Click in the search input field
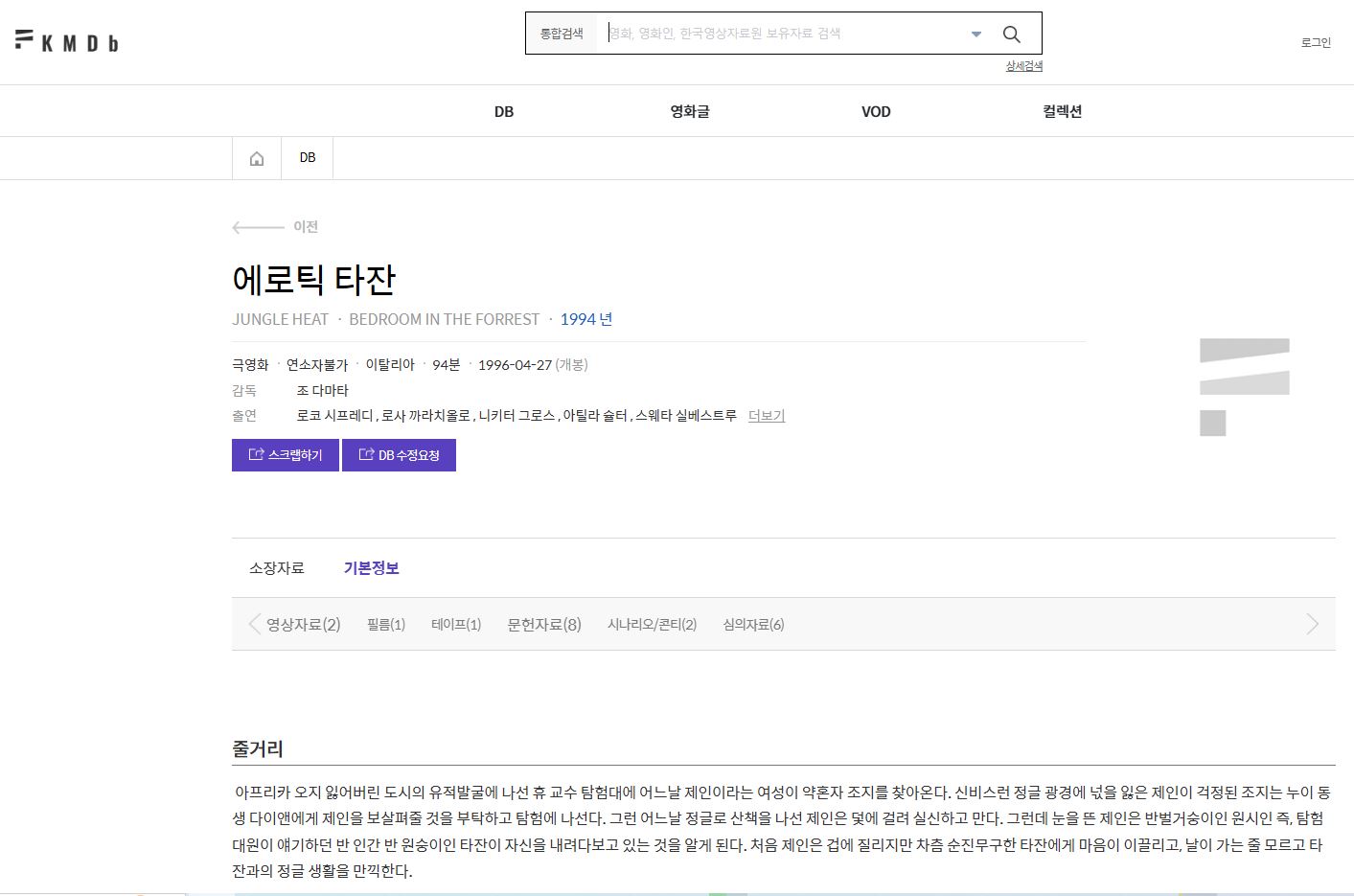 (x=781, y=34)
